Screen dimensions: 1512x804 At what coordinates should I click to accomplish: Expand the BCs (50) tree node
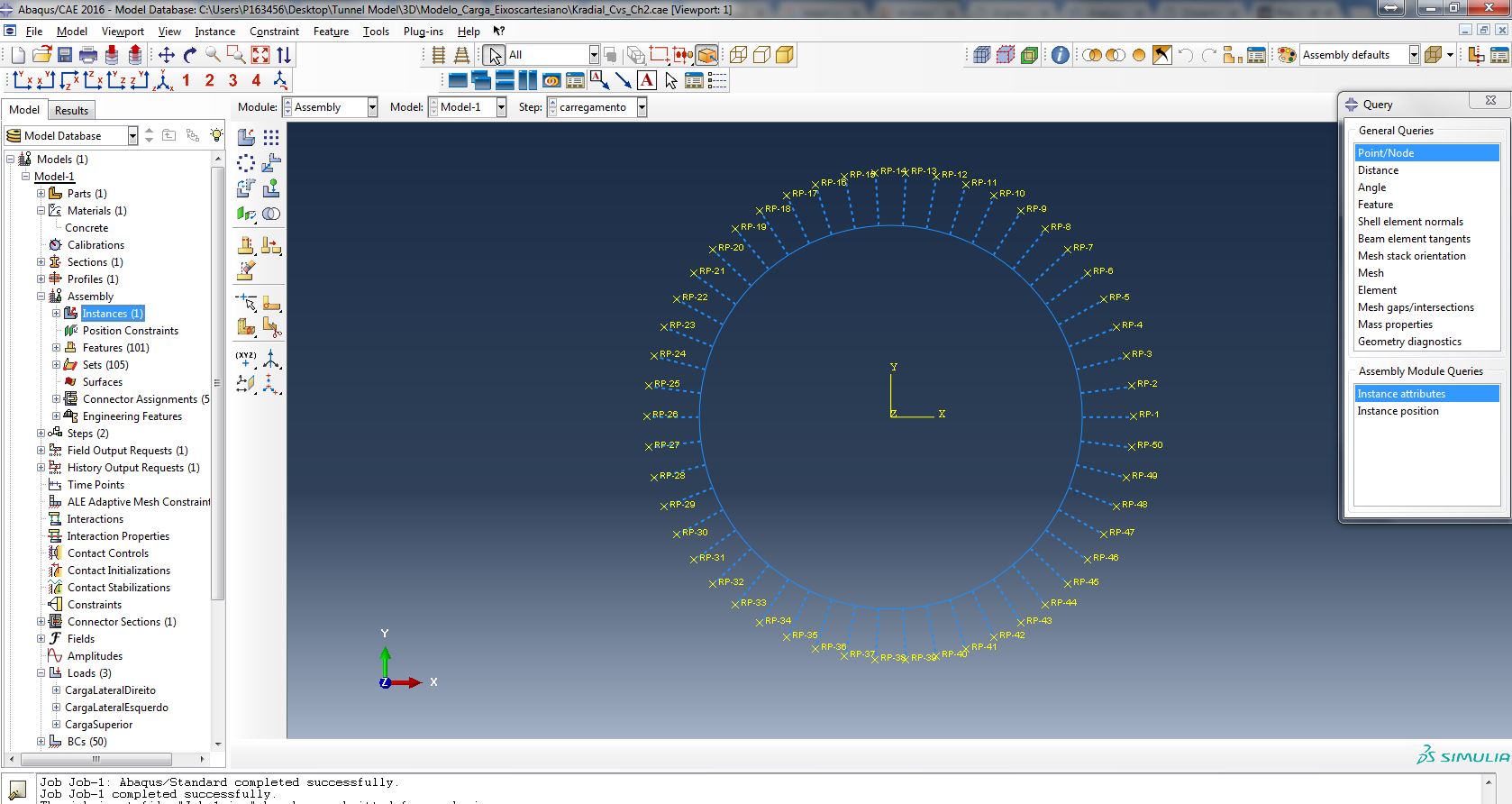41,742
